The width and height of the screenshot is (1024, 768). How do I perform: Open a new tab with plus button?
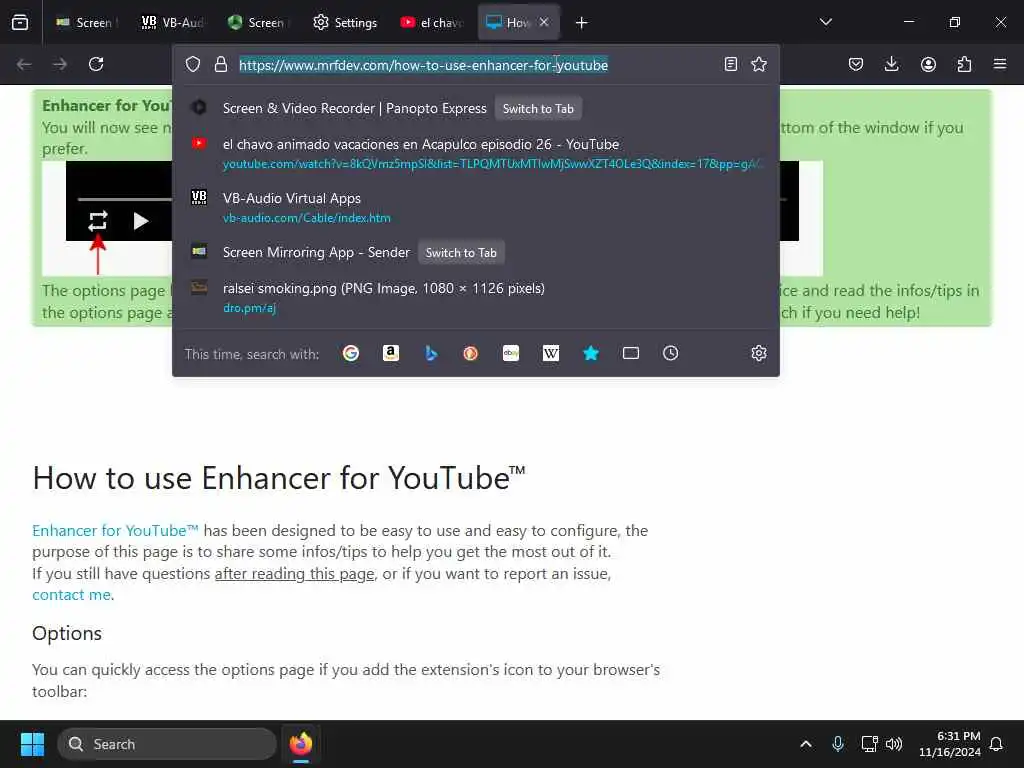pyautogui.click(x=581, y=23)
